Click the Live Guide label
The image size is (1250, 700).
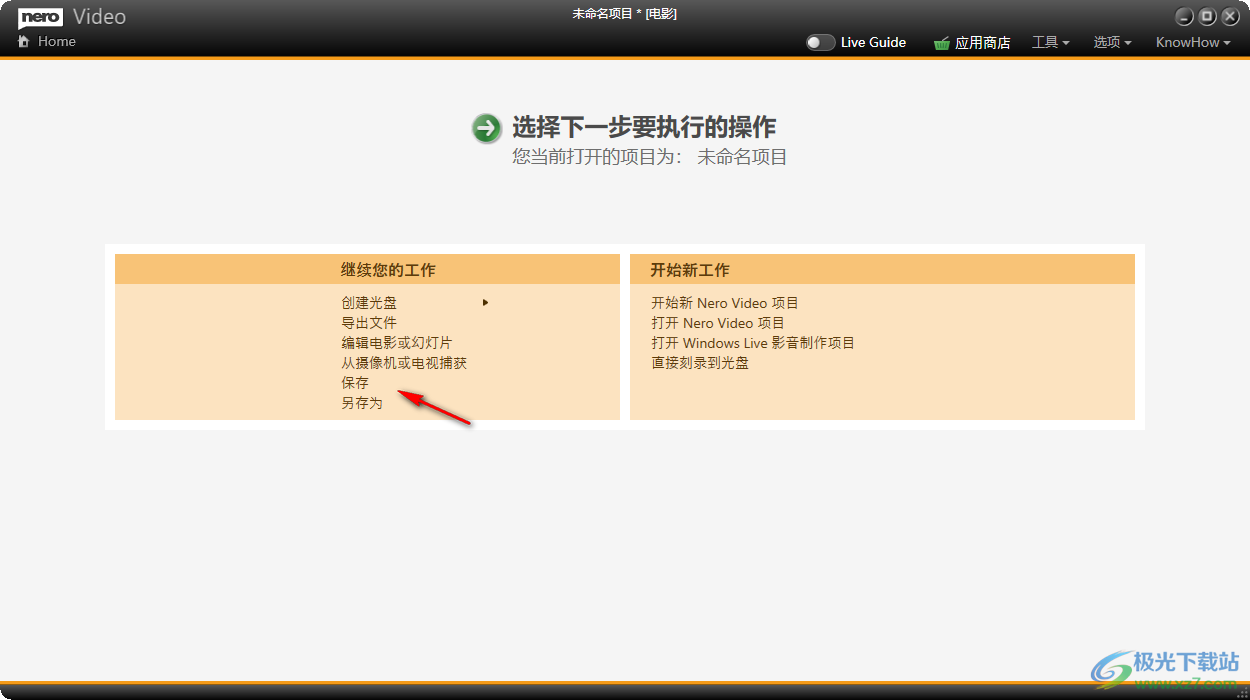tap(873, 43)
